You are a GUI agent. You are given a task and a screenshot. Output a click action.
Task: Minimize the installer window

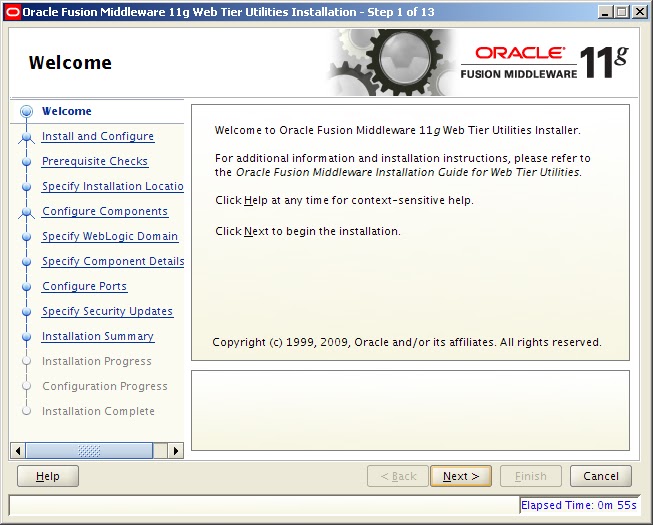click(605, 12)
